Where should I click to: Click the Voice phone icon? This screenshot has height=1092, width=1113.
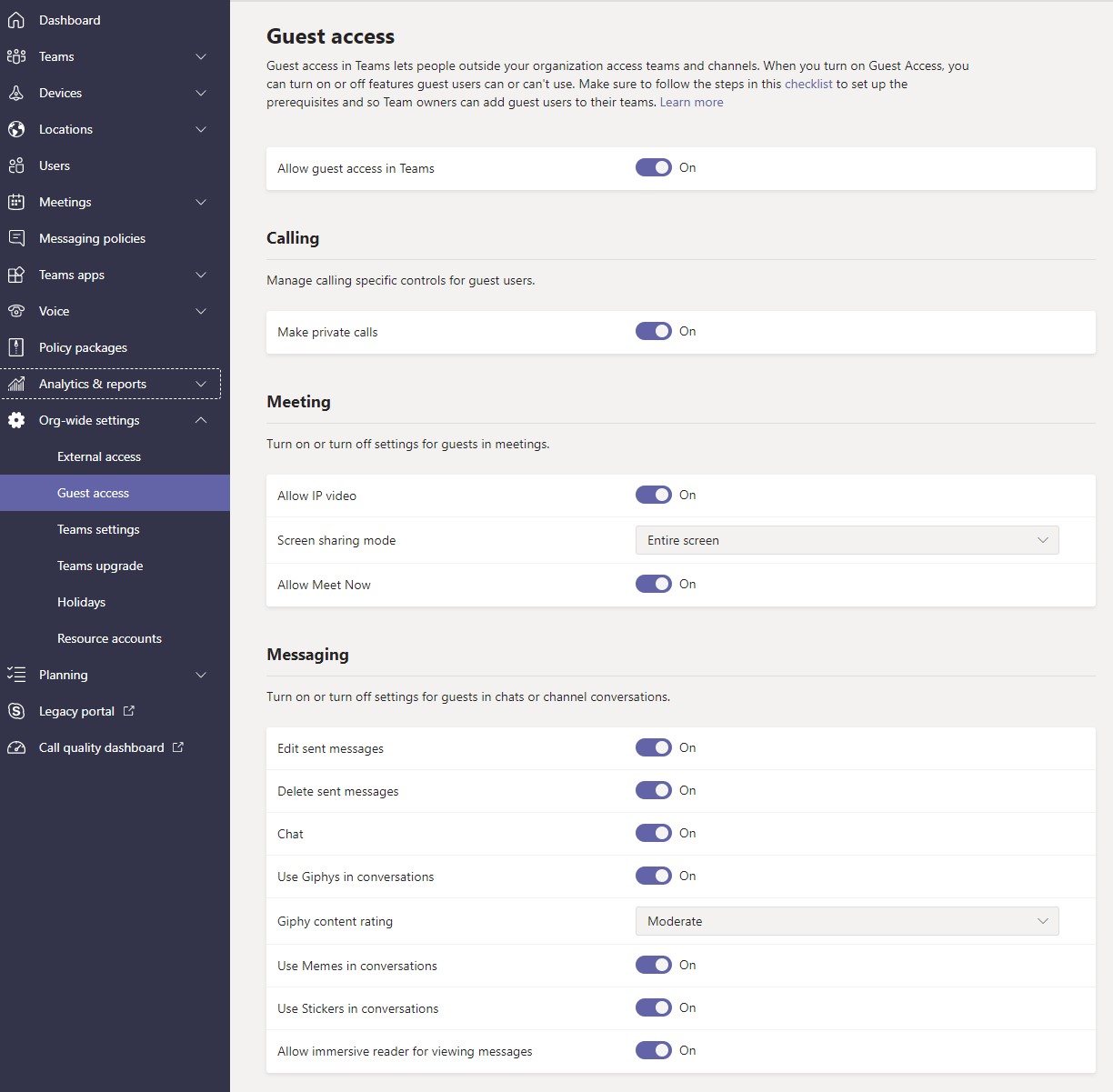click(16, 311)
